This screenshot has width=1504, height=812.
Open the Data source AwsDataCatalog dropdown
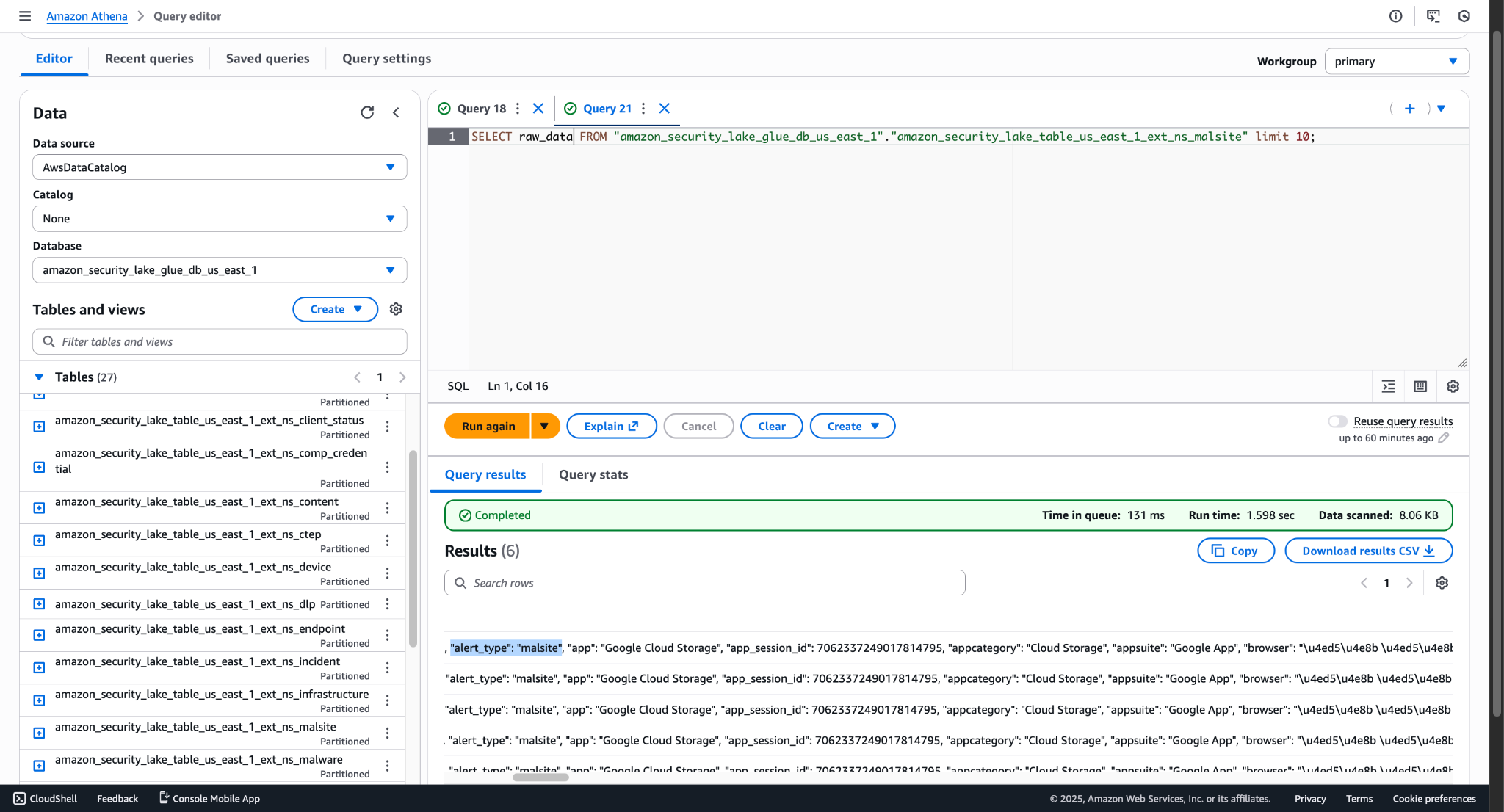pos(220,167)
